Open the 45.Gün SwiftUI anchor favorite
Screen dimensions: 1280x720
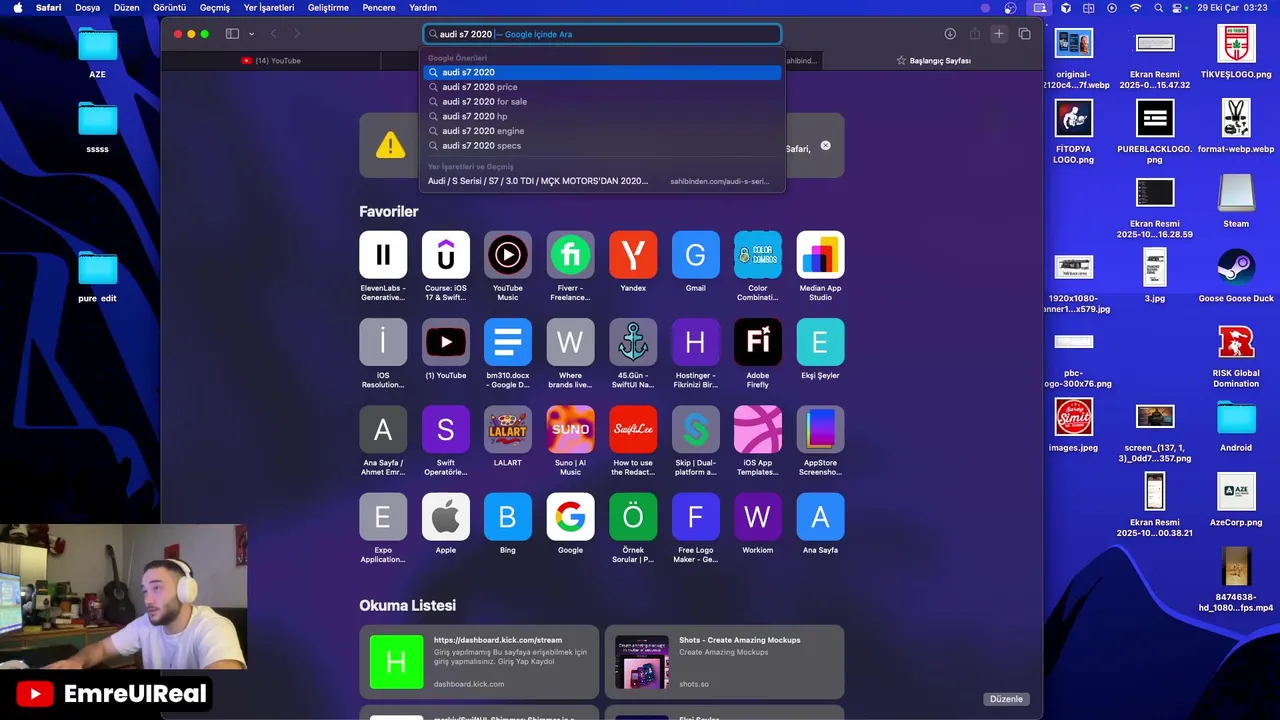click(633, 342)
